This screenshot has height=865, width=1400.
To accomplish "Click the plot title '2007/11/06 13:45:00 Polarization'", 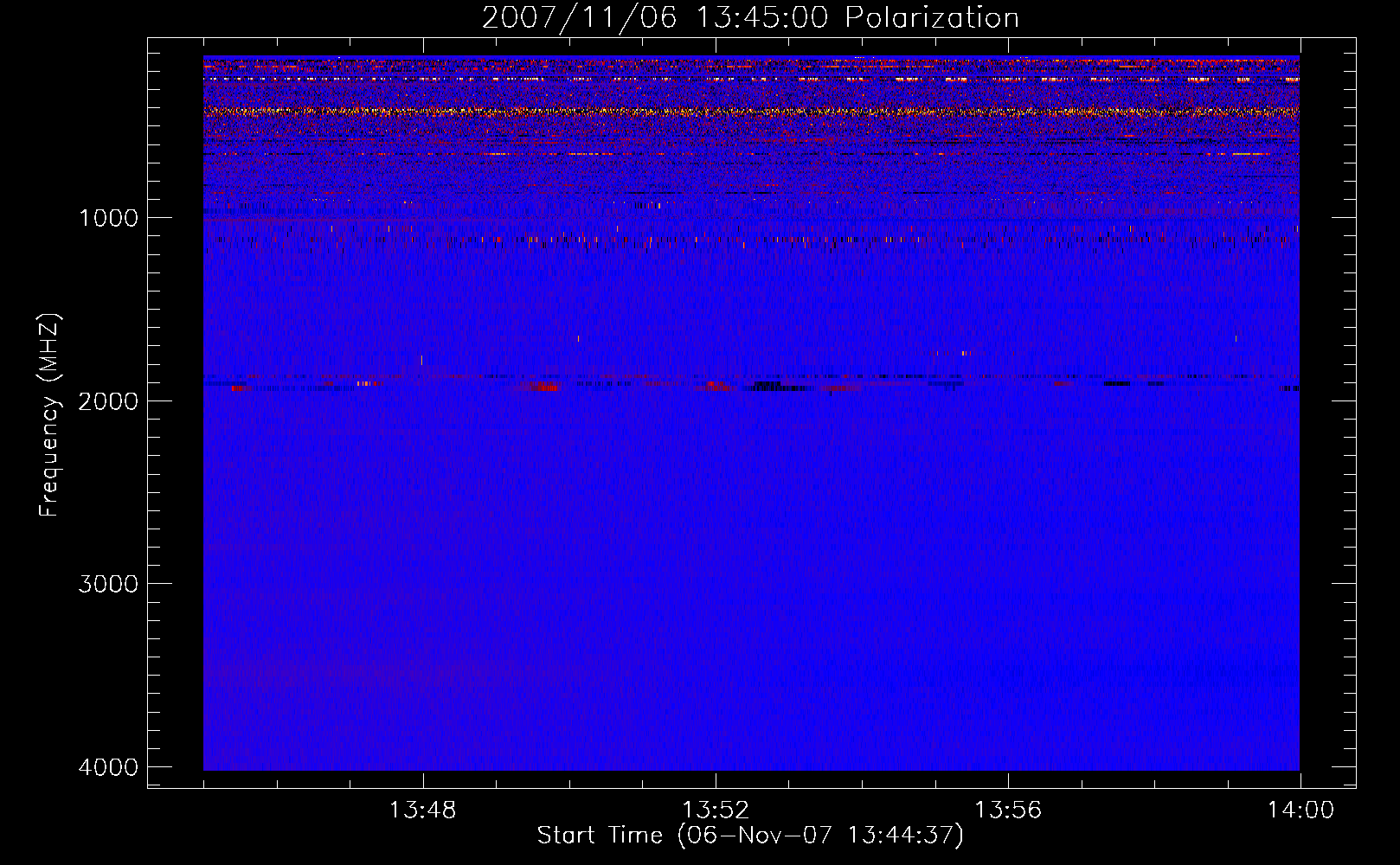I will coord(750,18).
